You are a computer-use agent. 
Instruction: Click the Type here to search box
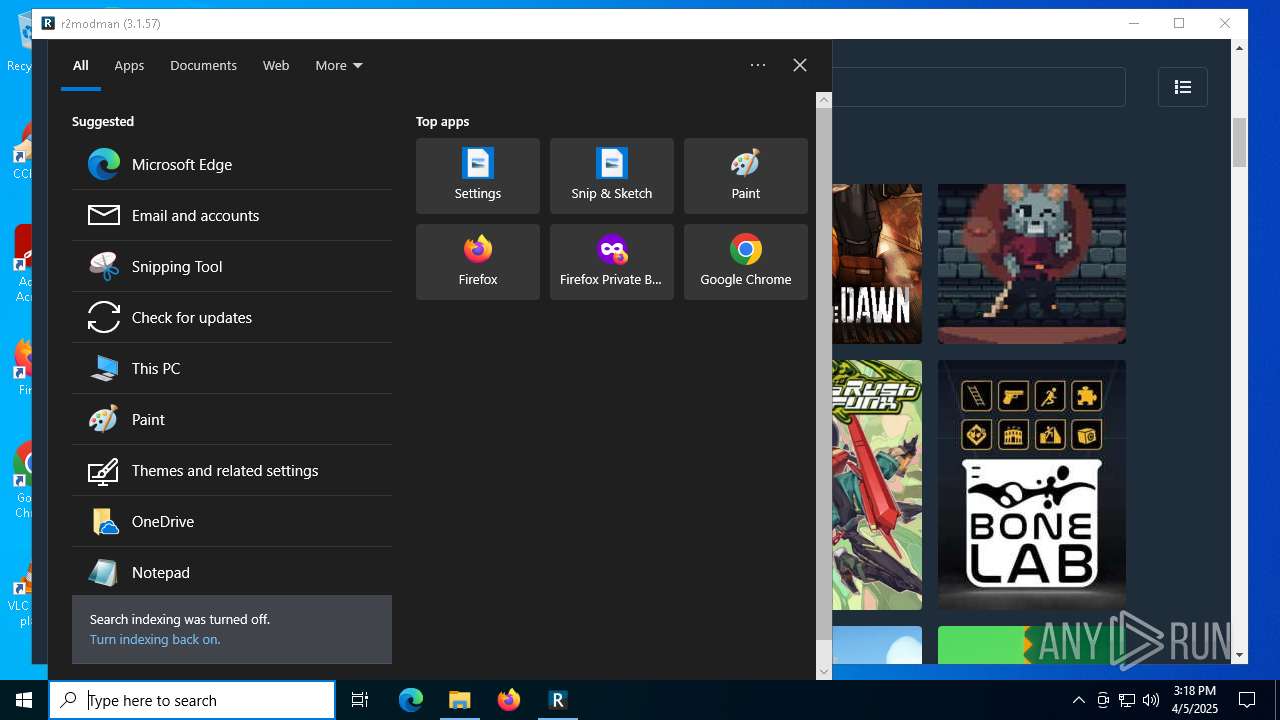point(192,700)
